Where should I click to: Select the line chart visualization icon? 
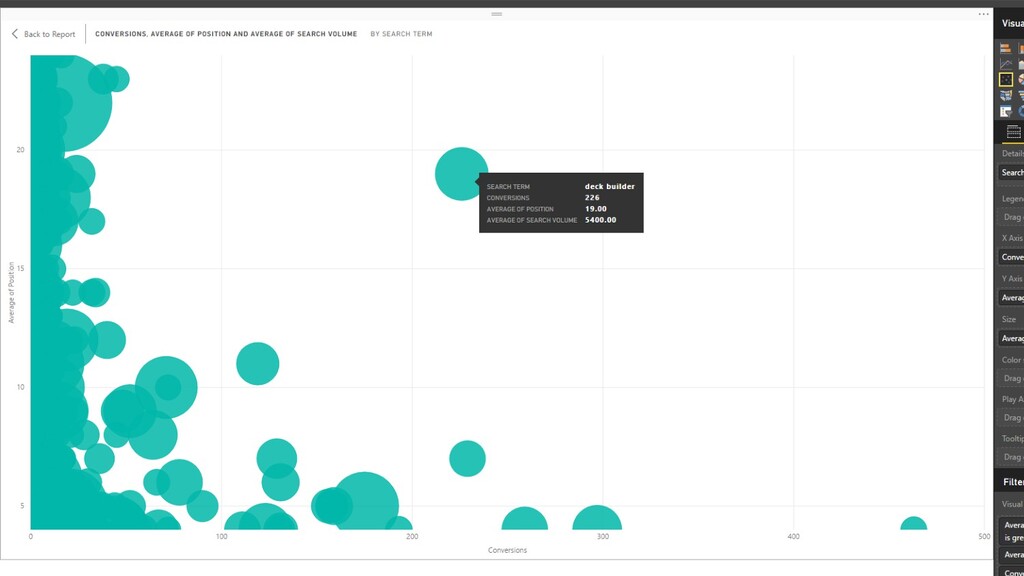(x=1006, y=64)
